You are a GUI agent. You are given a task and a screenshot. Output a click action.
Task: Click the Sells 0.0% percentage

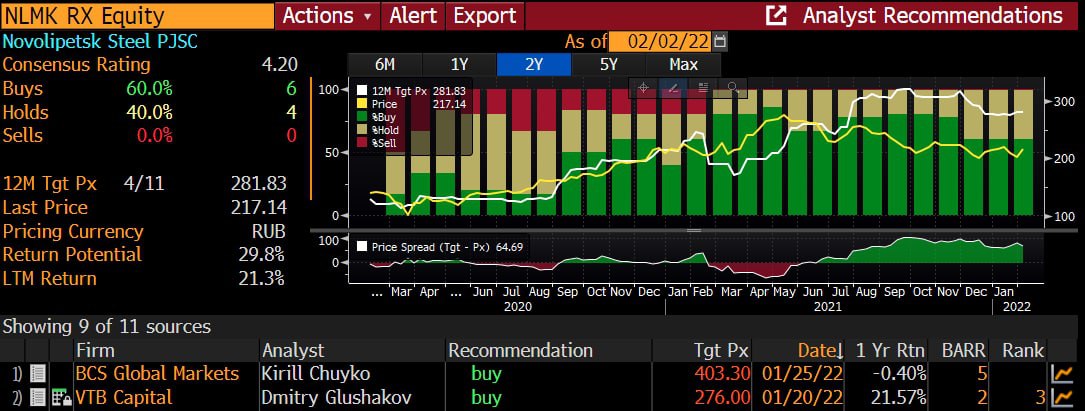154,135
